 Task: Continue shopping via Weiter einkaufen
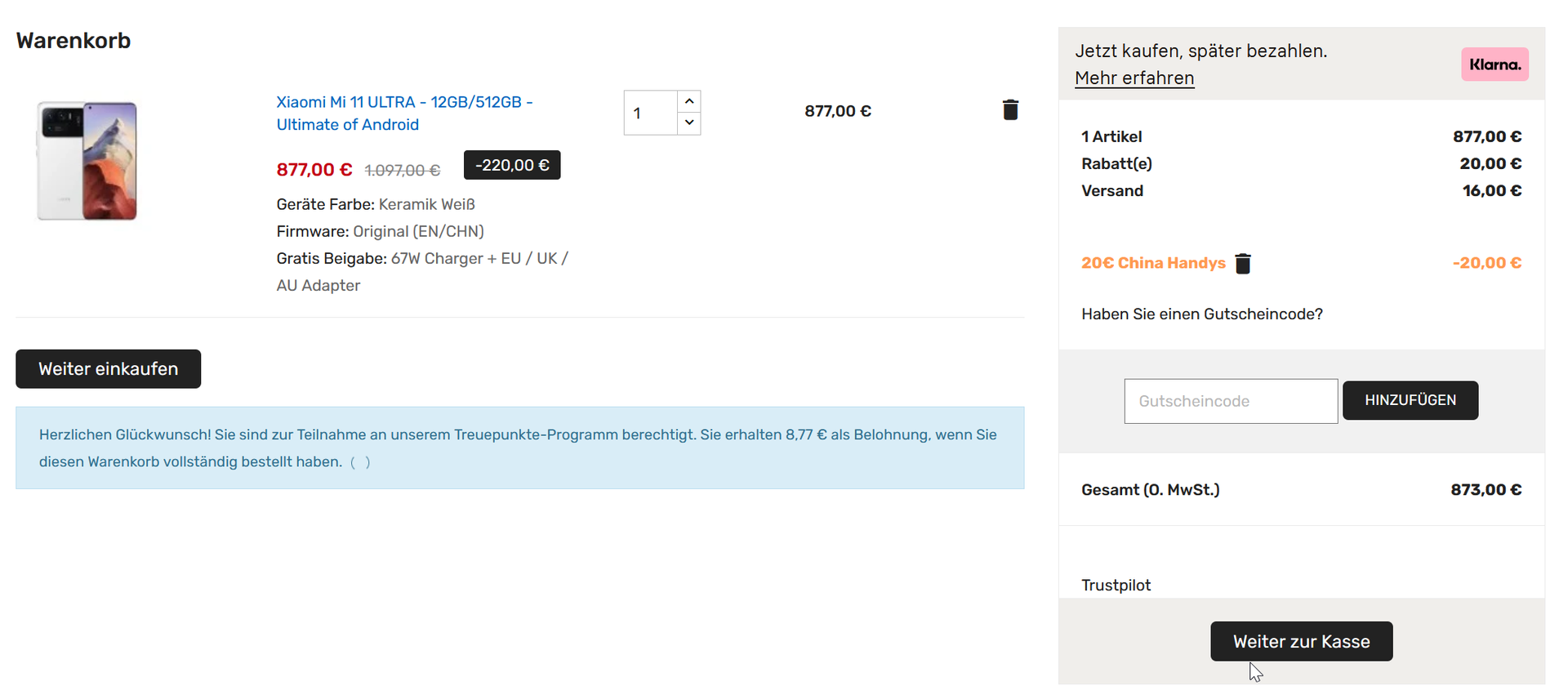tap(109, 369)
